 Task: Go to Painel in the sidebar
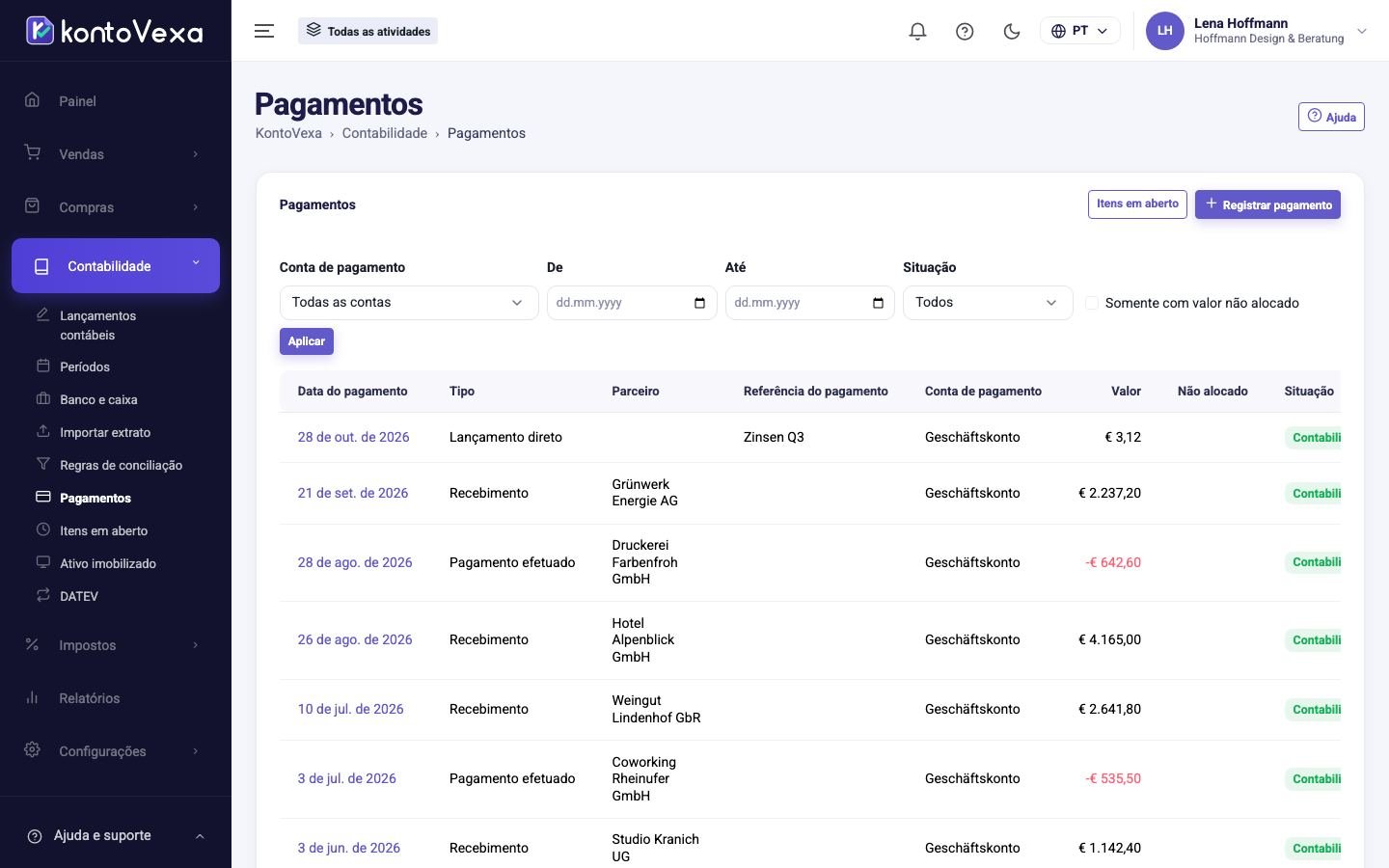116,101
